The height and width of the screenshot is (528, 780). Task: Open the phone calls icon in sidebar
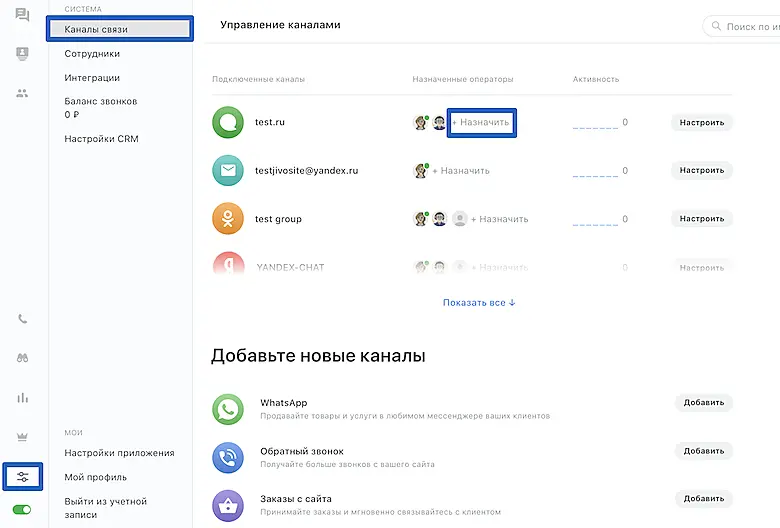pos(22,320)
